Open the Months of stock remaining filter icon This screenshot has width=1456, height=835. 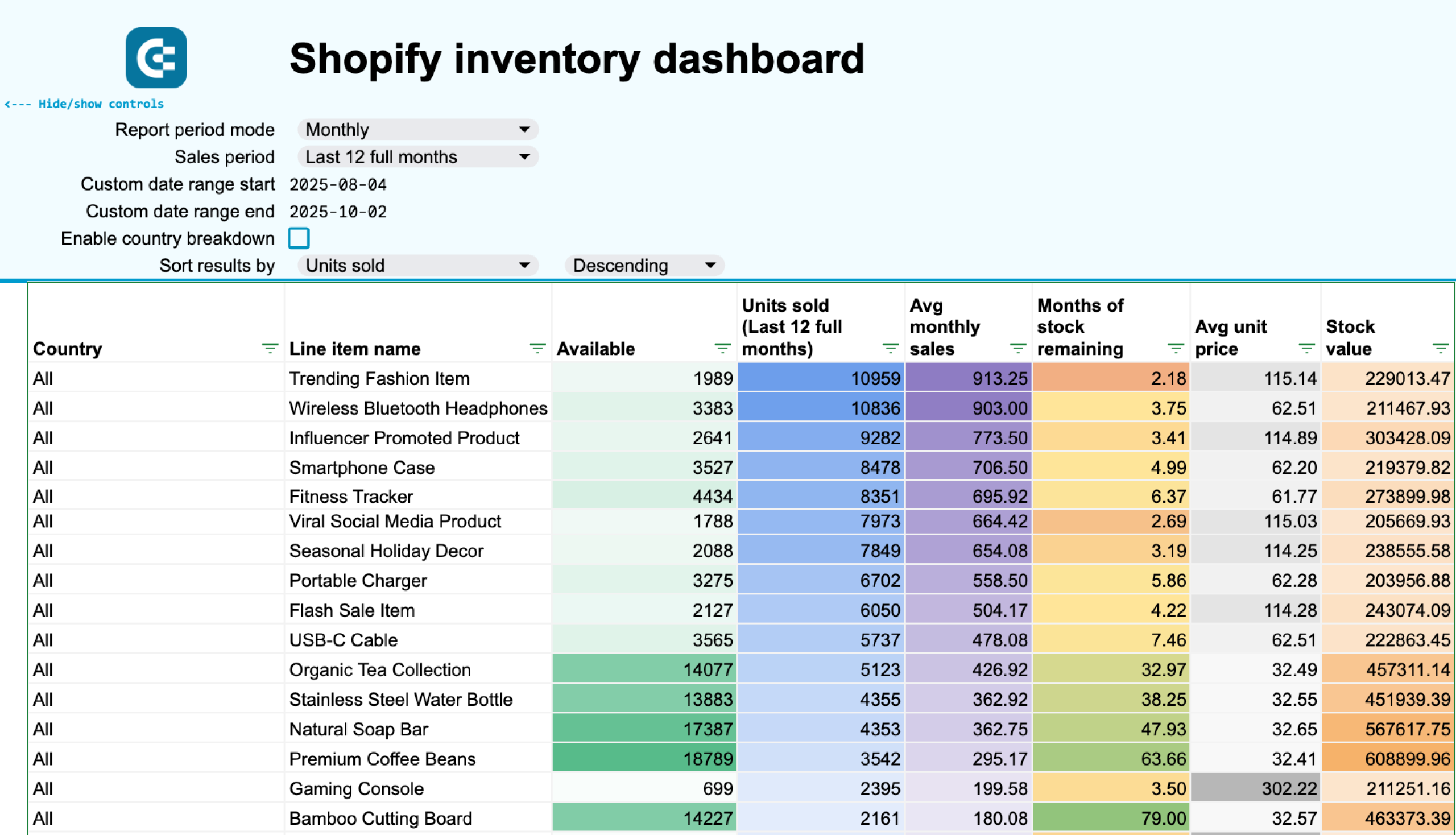click(x=1176, y=348)
